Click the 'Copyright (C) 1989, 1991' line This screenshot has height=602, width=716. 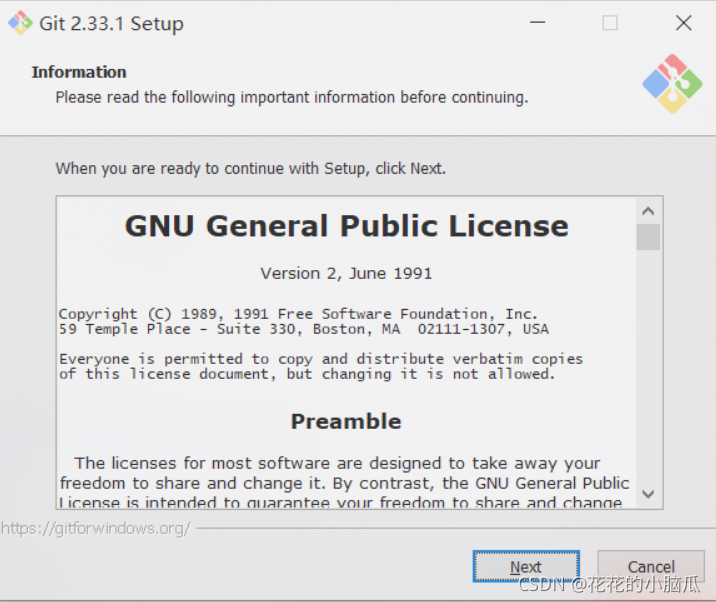coord(298,314)
